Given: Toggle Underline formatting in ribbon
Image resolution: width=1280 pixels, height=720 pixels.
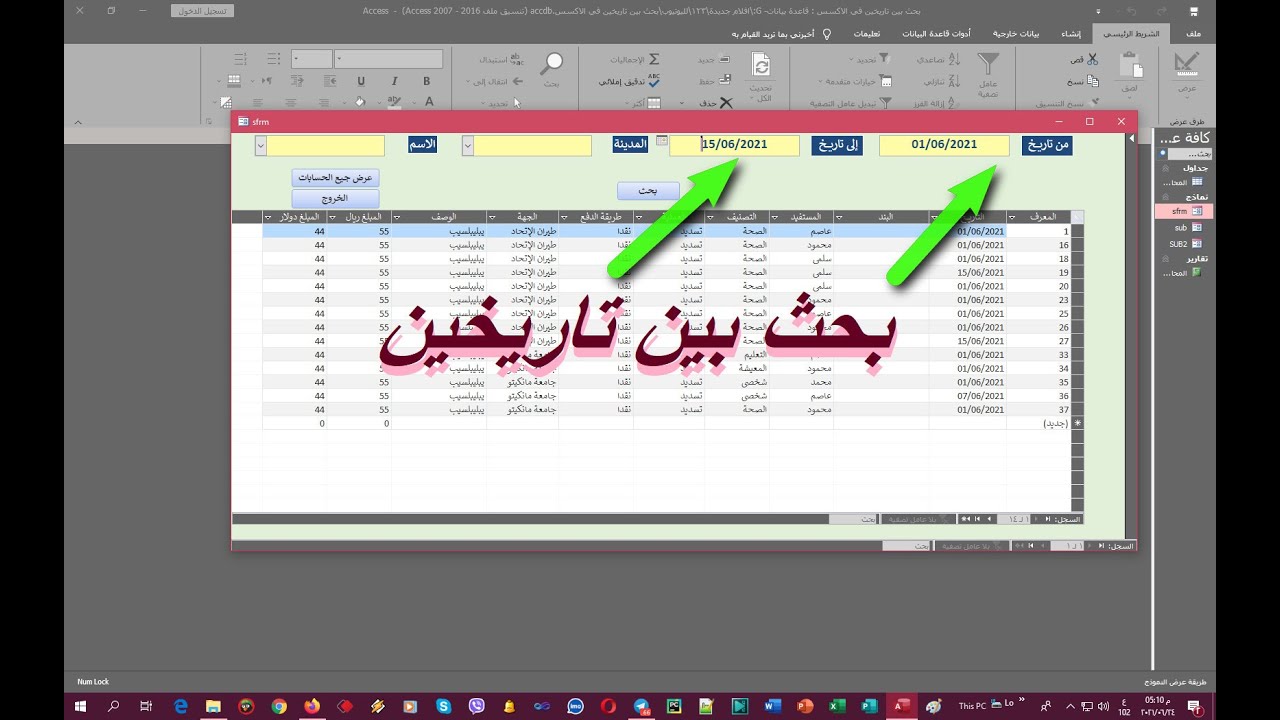Looking at the screenshot, I should (x=361, y=81).
